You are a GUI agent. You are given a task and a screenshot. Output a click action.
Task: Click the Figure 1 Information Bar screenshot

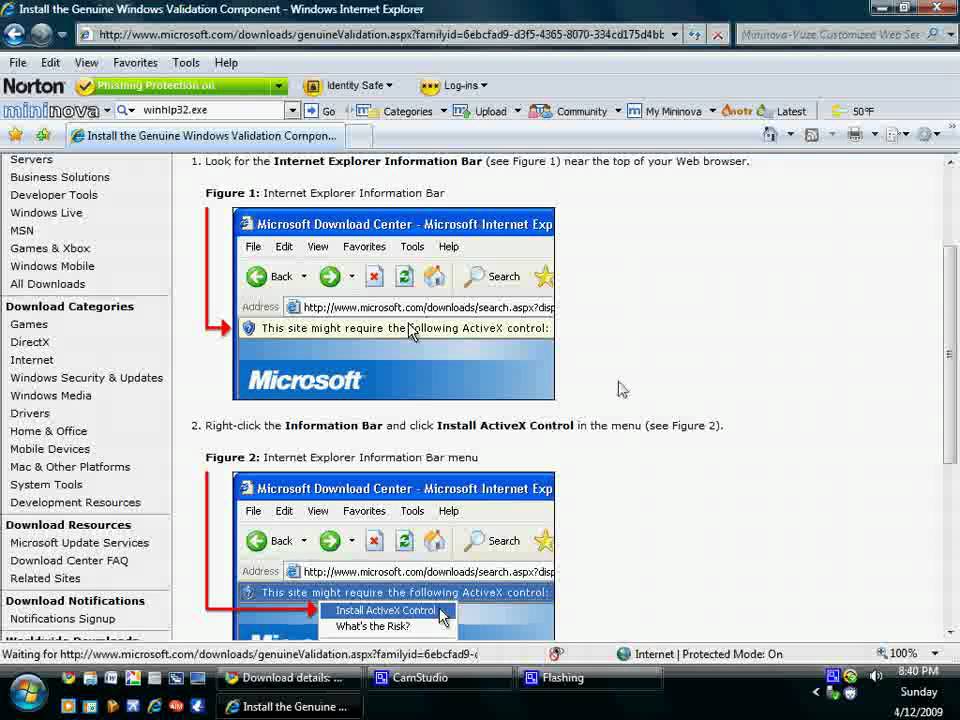[394, 304]
